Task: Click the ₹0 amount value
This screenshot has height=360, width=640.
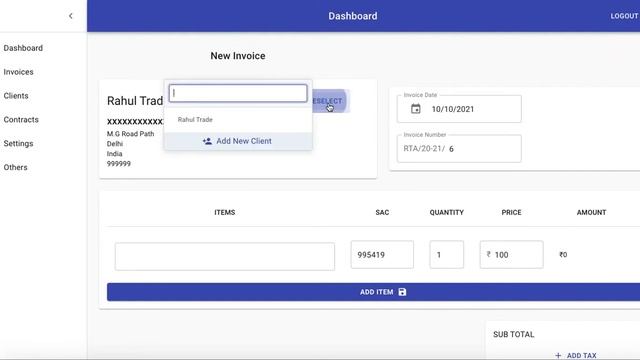Action: tap(563, 255)
